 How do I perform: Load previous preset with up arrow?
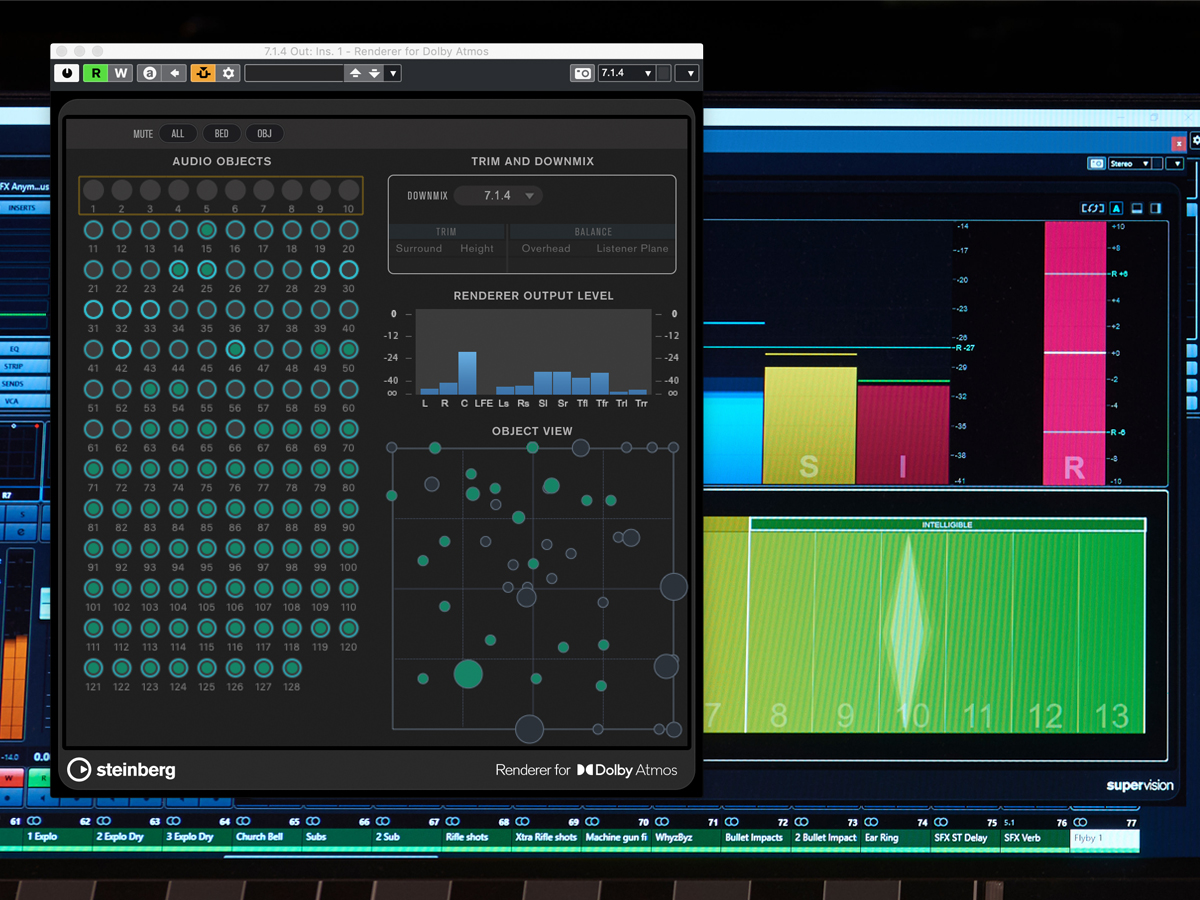354,73
